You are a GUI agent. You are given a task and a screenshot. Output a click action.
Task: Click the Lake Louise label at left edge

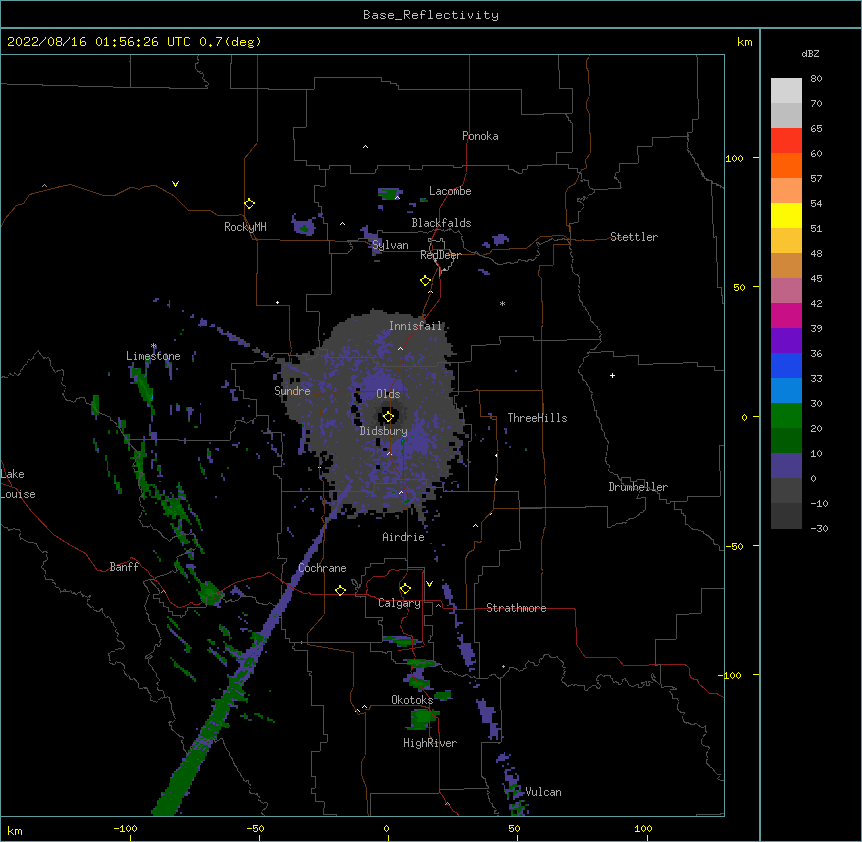point(18,484)
